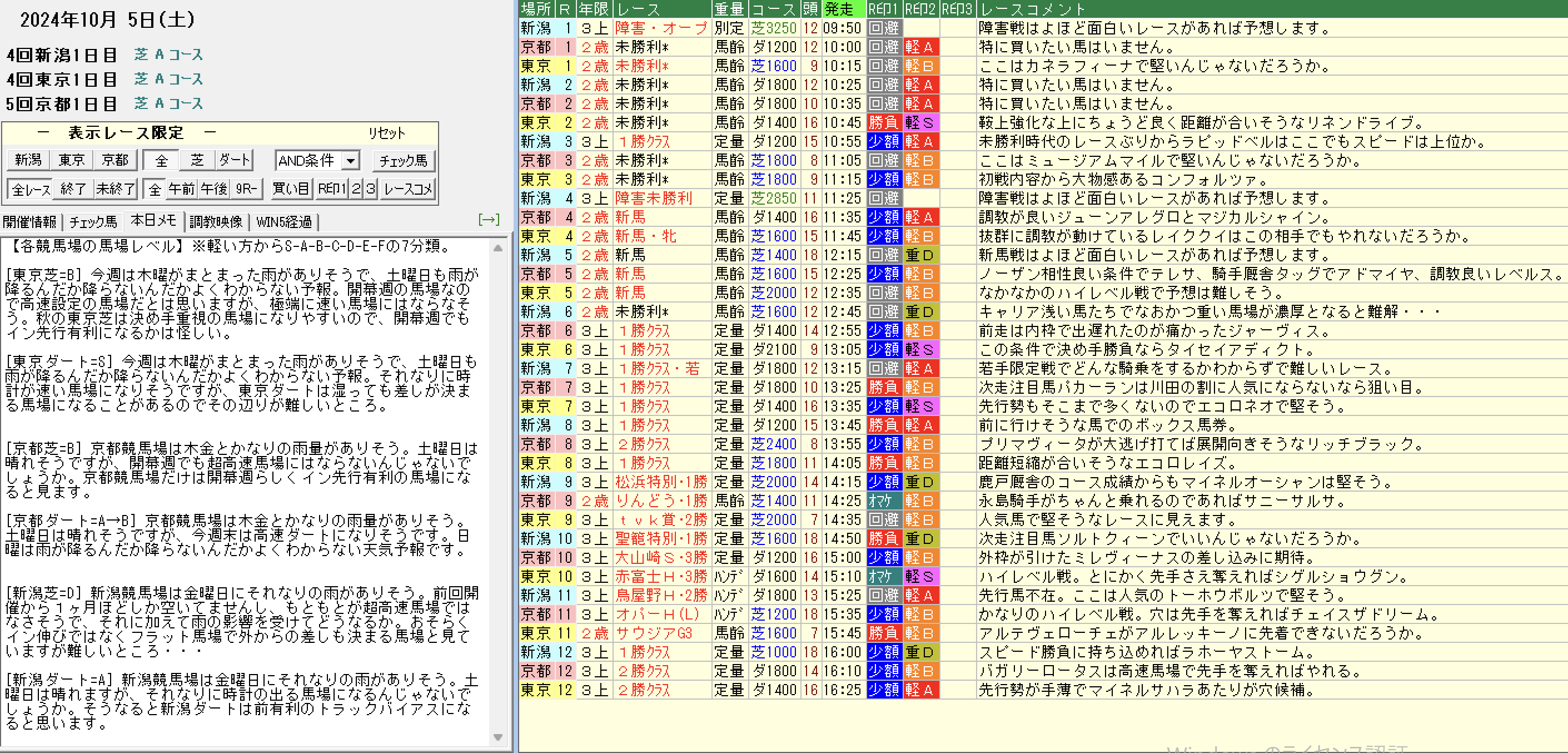The width and height of the screenshot is (1568, 753).
Task: Click the REC1 filter button
Action: [x=332, y=189]
